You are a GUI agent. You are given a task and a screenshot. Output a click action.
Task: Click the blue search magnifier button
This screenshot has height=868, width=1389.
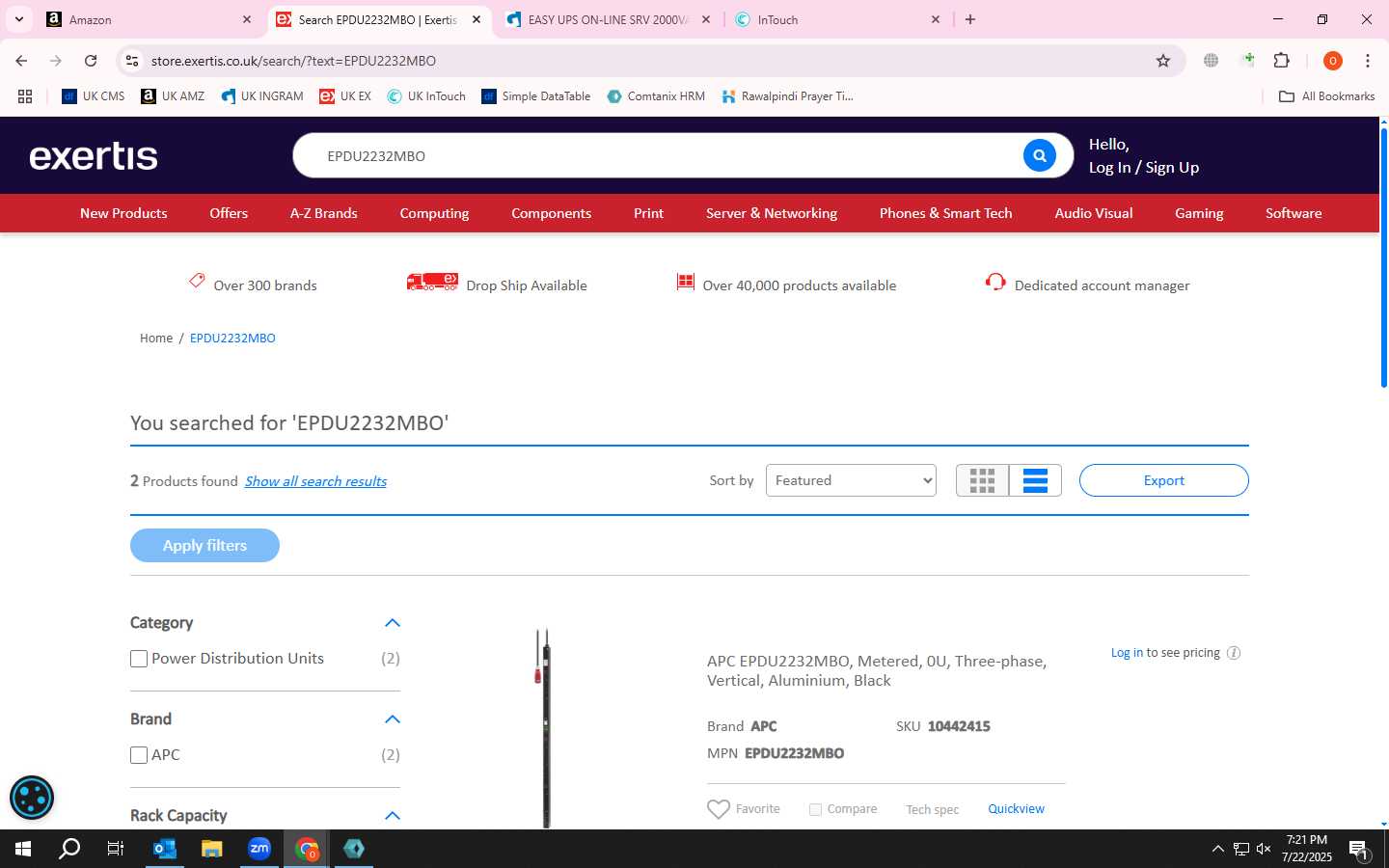[1039, 155]
